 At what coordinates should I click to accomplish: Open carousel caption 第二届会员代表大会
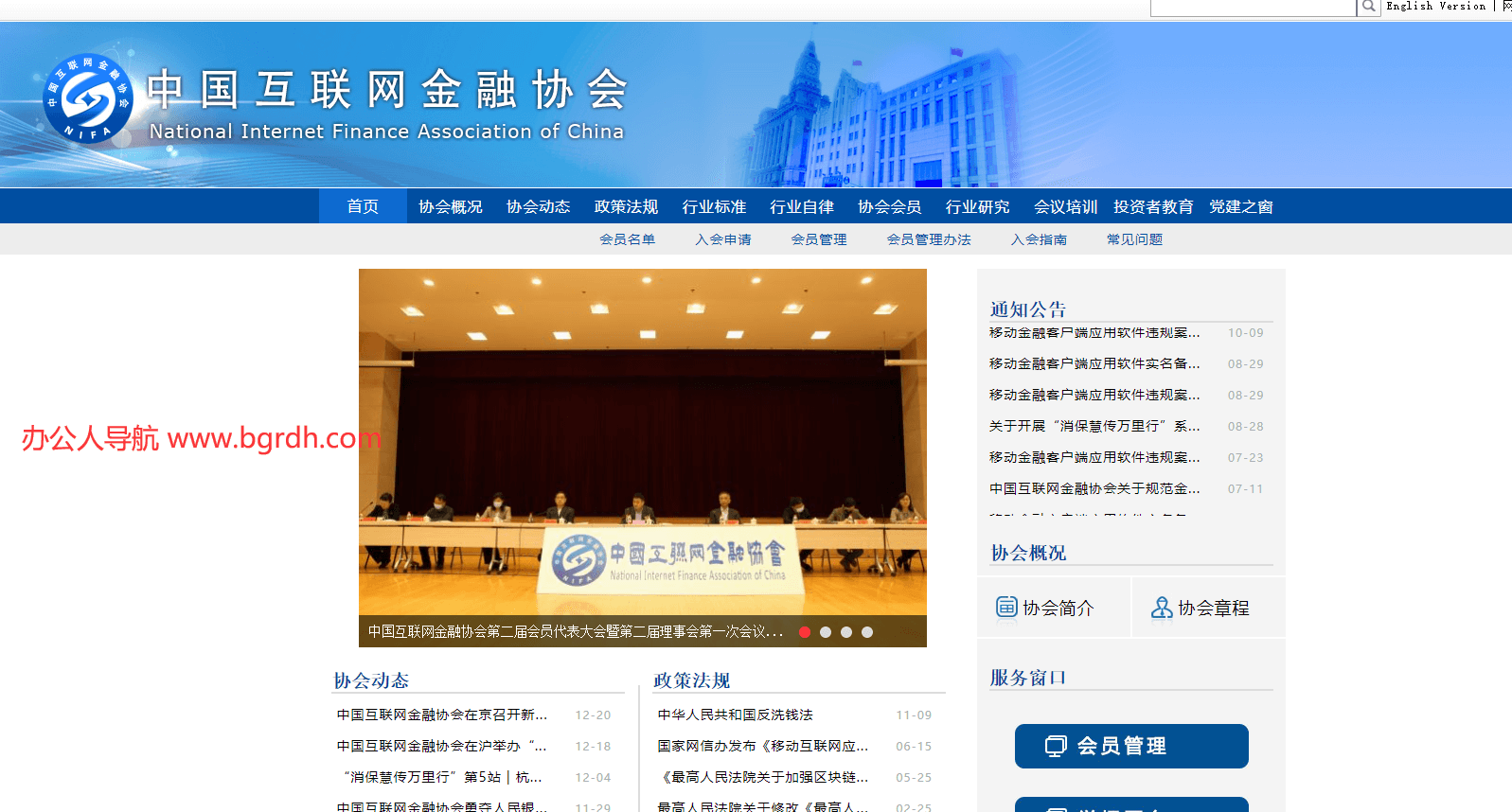click(x=576, y=631)
